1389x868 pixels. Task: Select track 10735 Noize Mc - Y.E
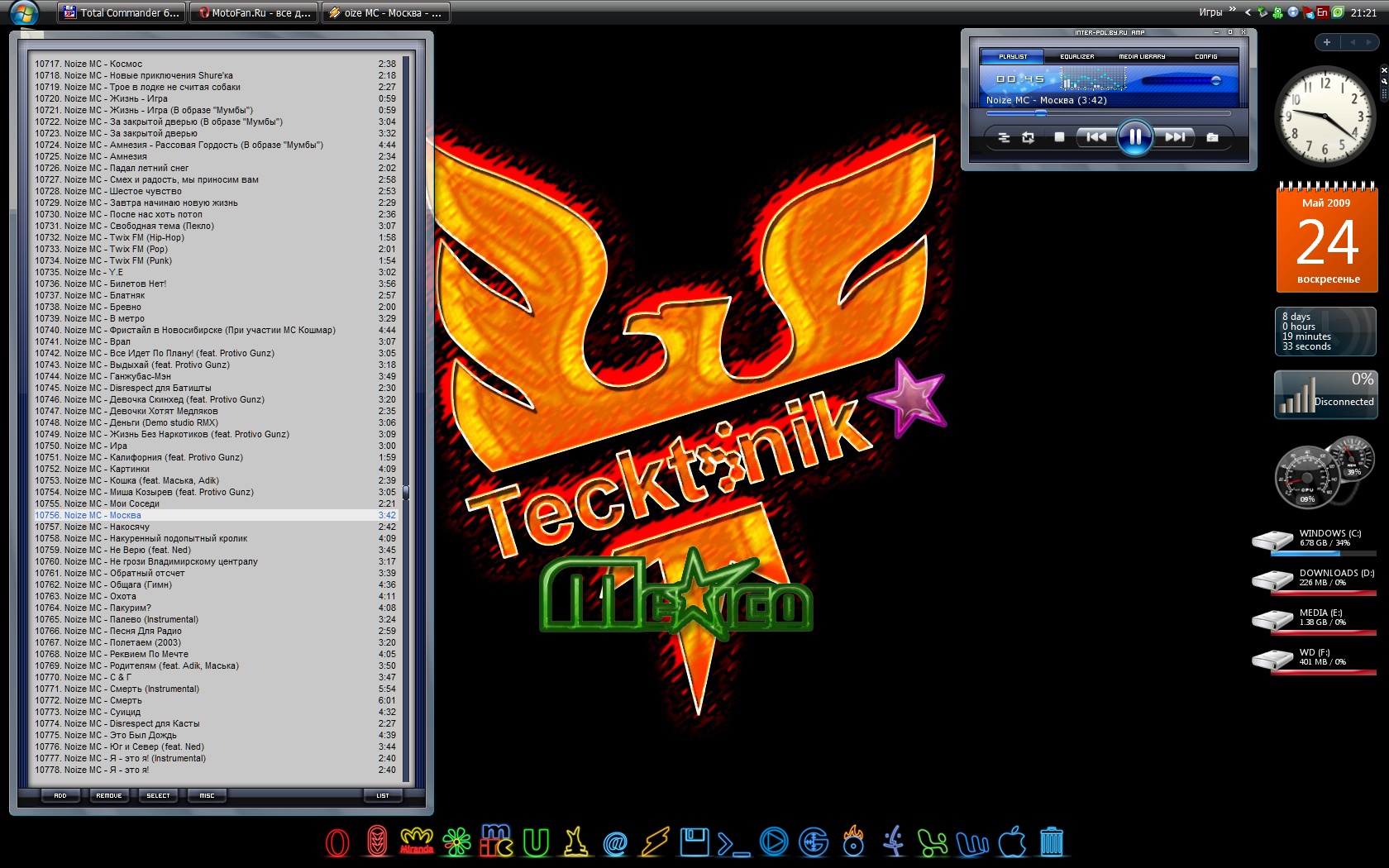point(216,272)
